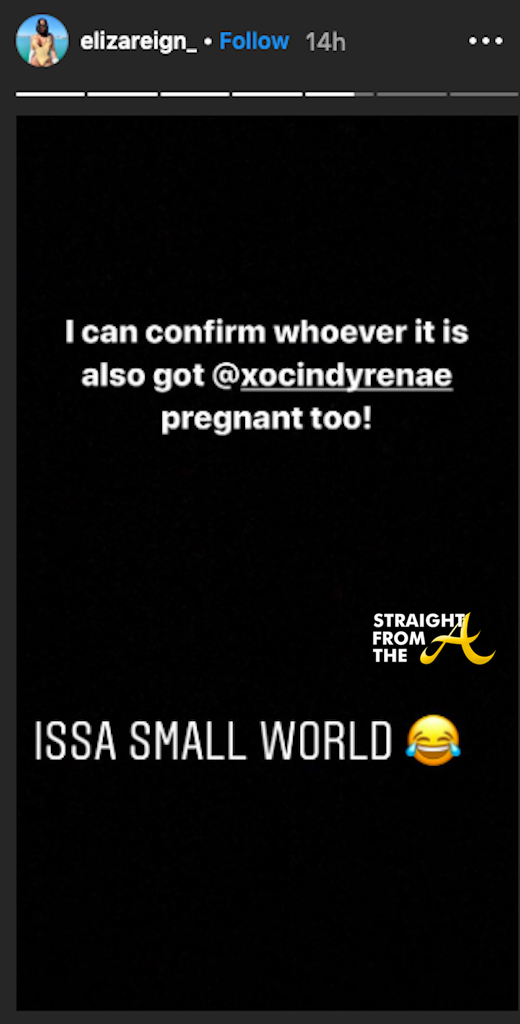The image size is (520, 1024).
Task: Click the partially filled fifth progress segment
Action: point(340,94)
